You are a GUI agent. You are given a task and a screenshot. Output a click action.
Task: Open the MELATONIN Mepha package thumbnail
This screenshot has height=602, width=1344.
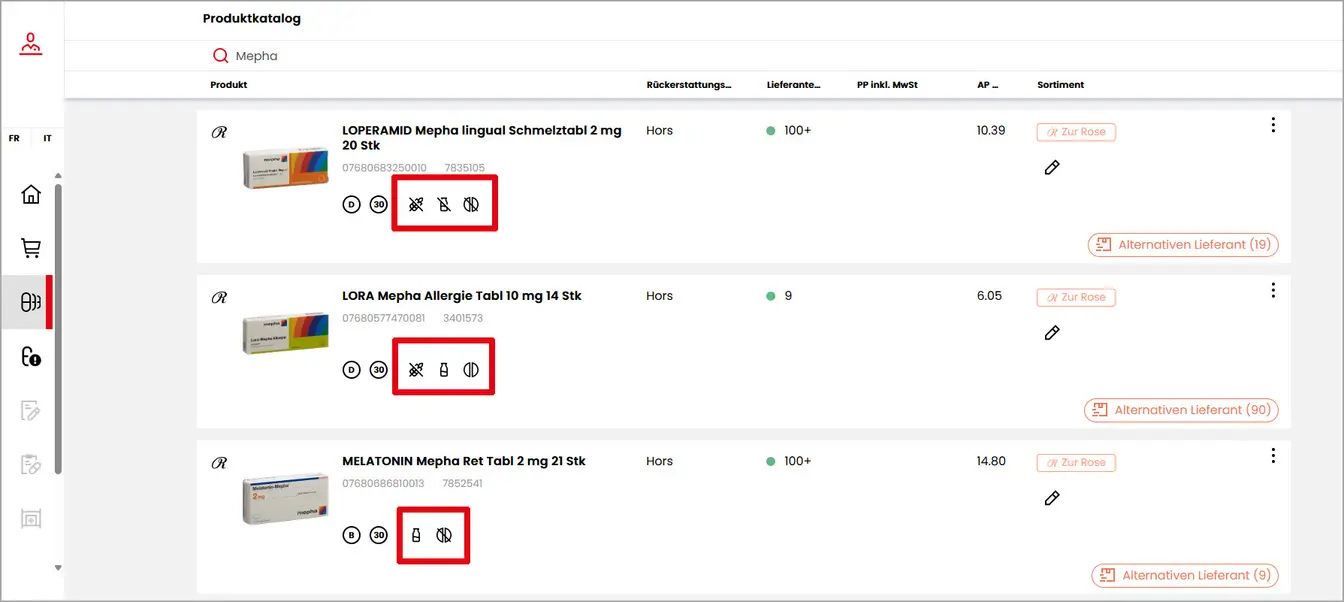tap(285, 498)
